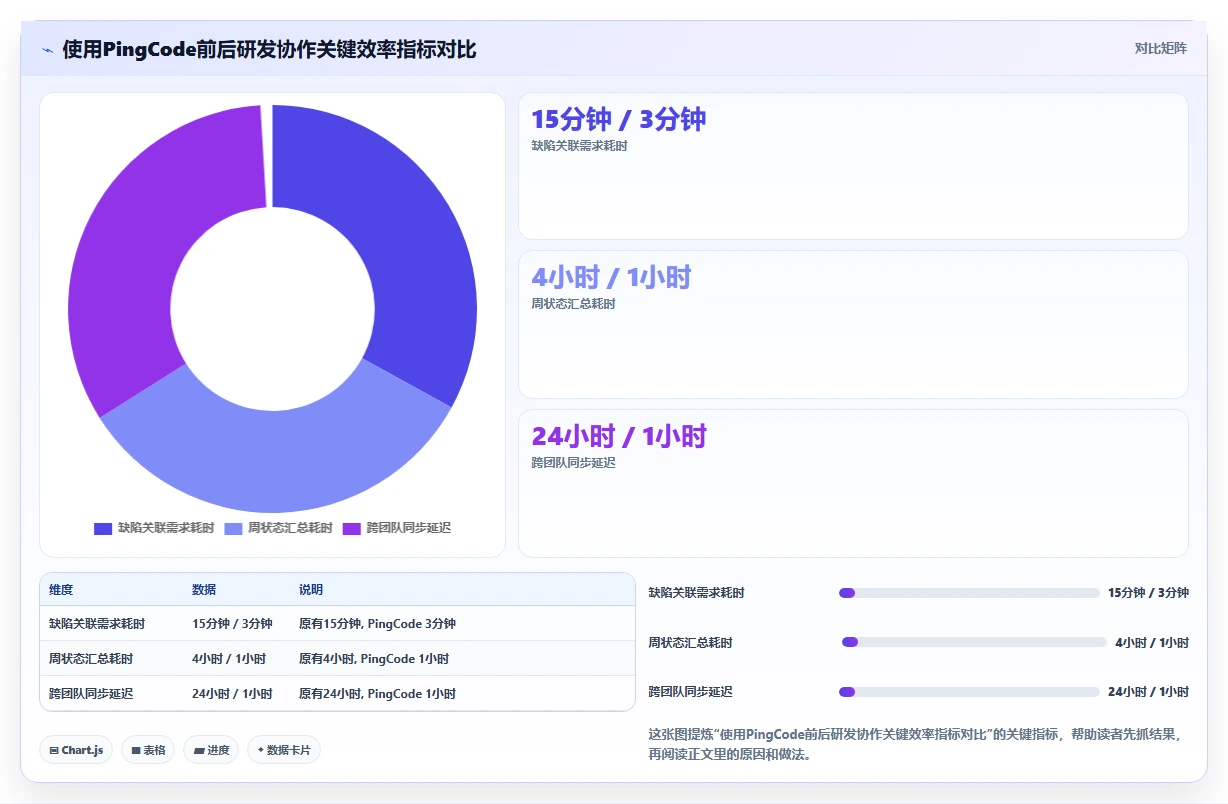Toggle the 周状态汇总耗时 legend swatch
This screenshot has width=1228, height=804.
pos(233,528)
